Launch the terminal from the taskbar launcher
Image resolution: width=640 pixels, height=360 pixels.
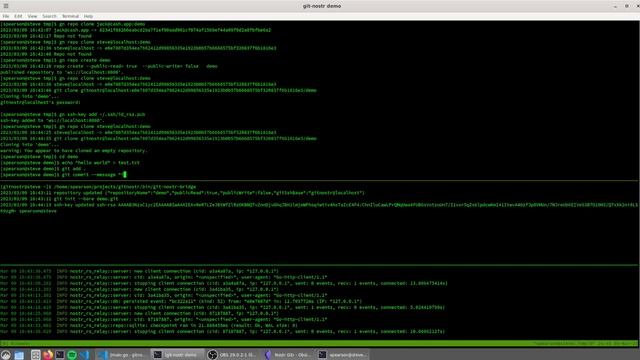pos(60,355)
